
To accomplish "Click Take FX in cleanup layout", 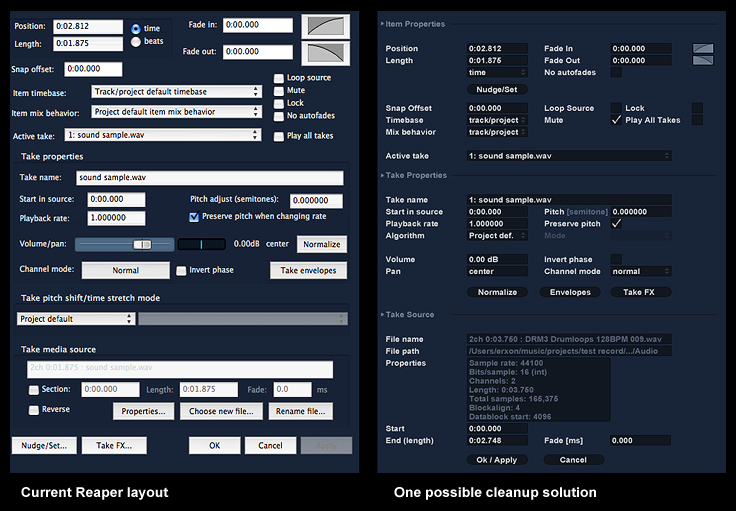I will coord(641,292).
